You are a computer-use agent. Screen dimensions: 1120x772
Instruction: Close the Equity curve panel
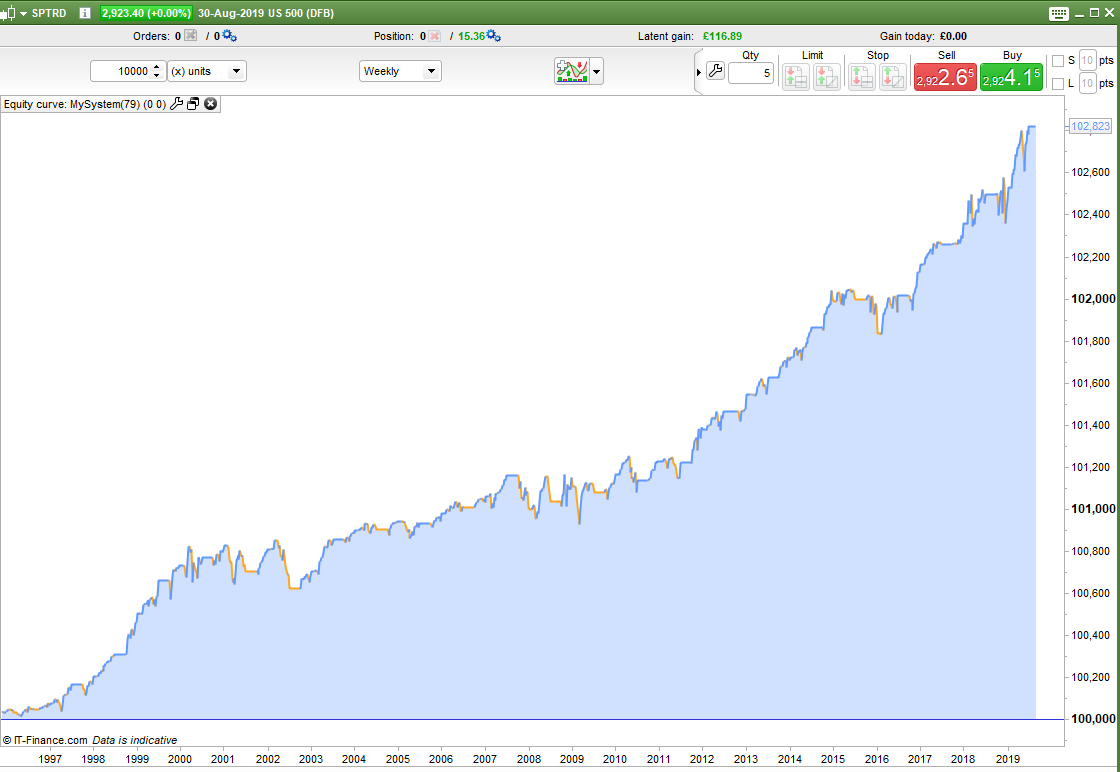[x=210, y=104]
